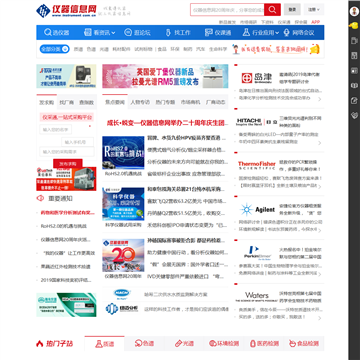Select the 人物专访 news tab
The width and height of the screenshot is (360, 360).
coord(140,102)
